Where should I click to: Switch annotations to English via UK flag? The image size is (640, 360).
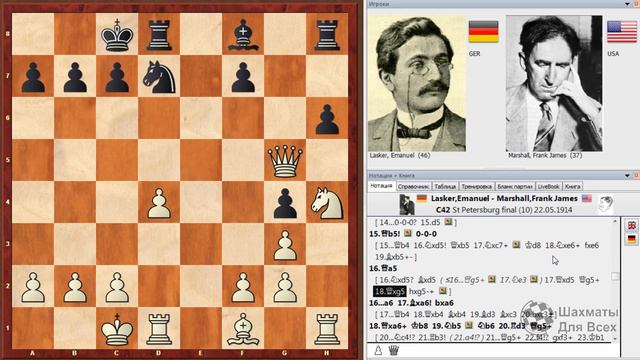tap(631, 225)
